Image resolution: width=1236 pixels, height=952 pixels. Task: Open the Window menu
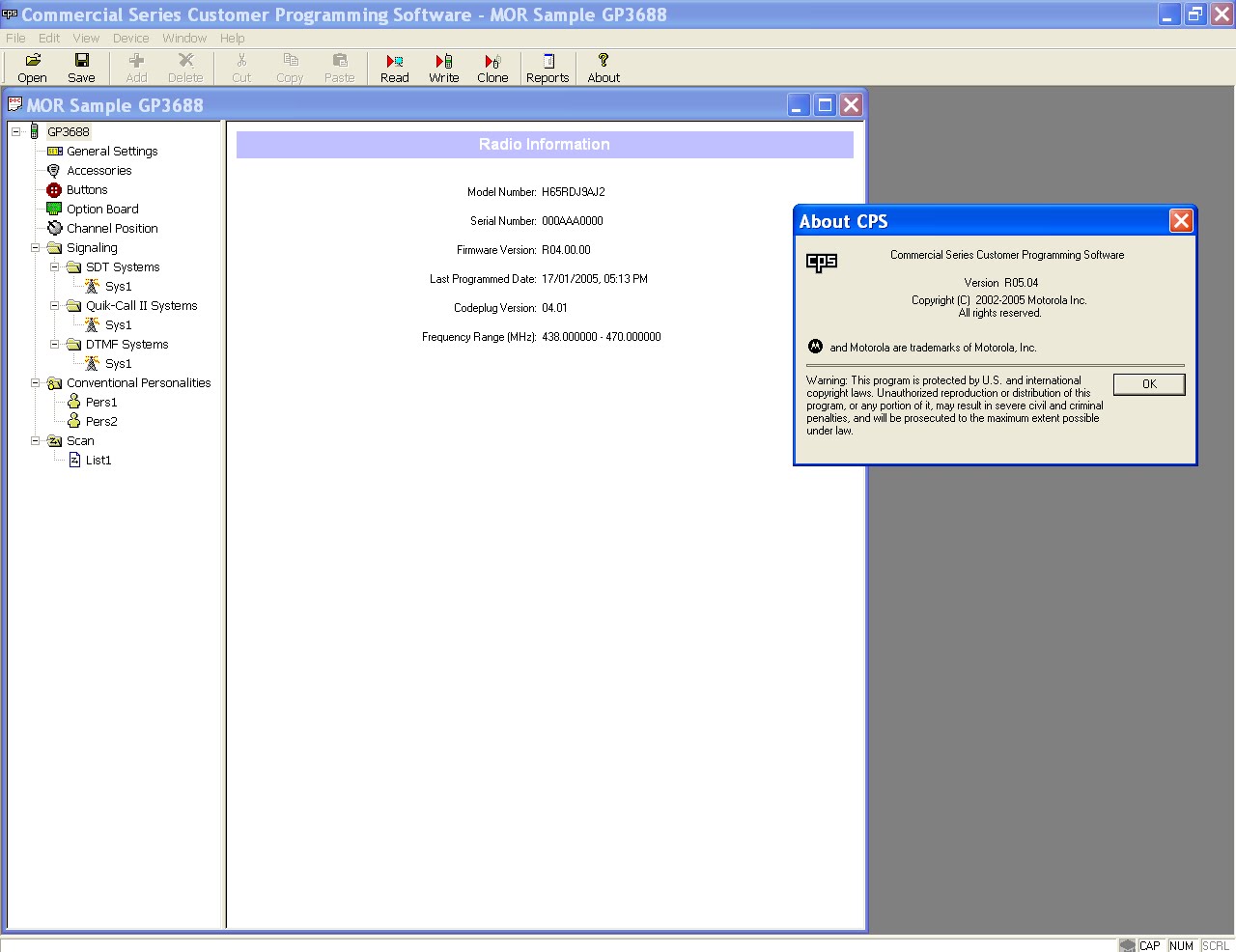[183, 38]
